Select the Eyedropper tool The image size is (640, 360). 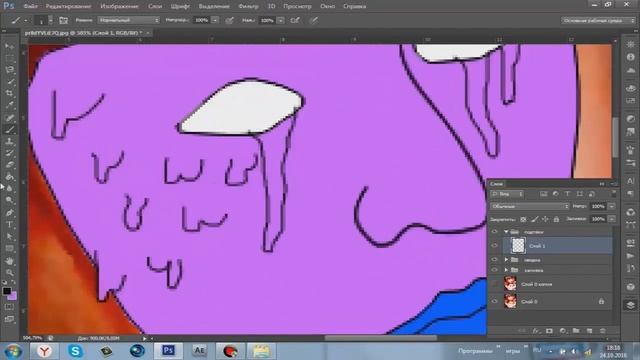10,105
